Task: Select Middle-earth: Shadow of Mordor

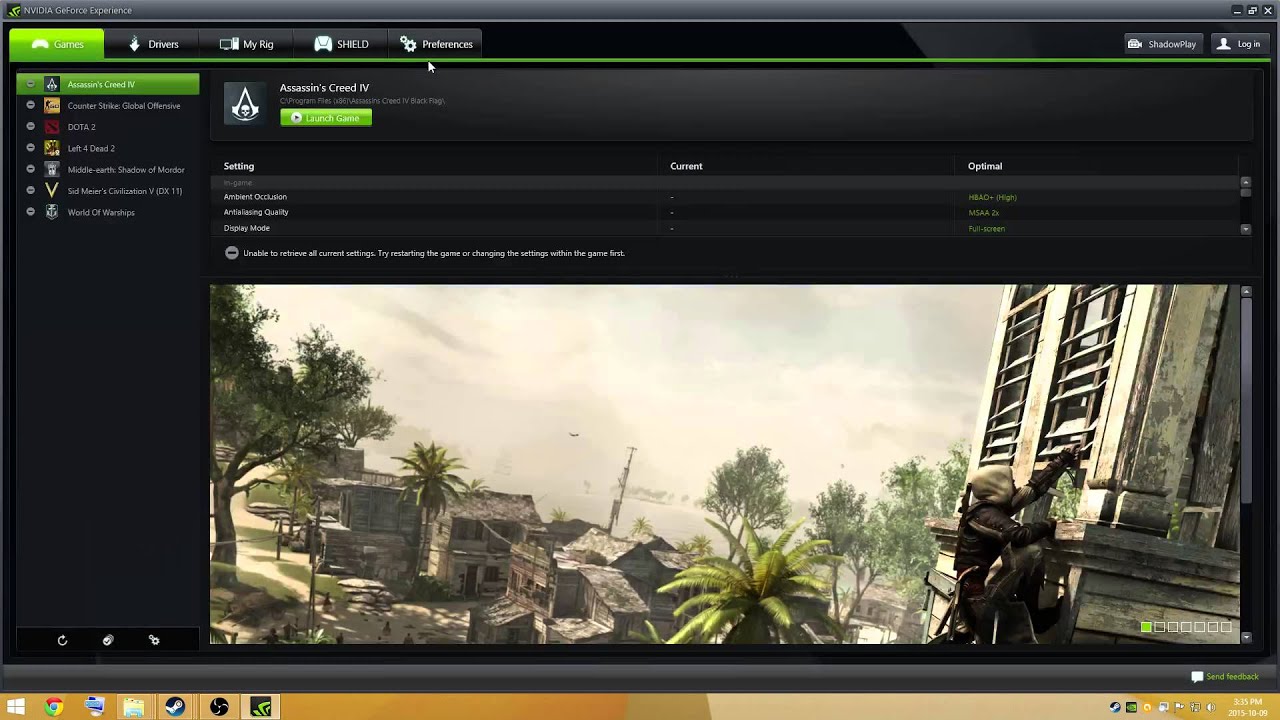Action: [x=108, y=170]
